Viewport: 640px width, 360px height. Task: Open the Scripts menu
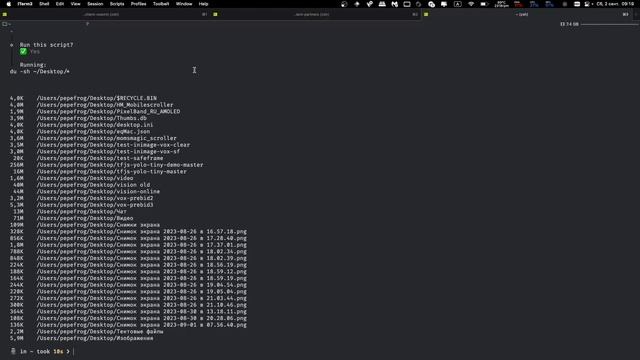tap(117, 4)
